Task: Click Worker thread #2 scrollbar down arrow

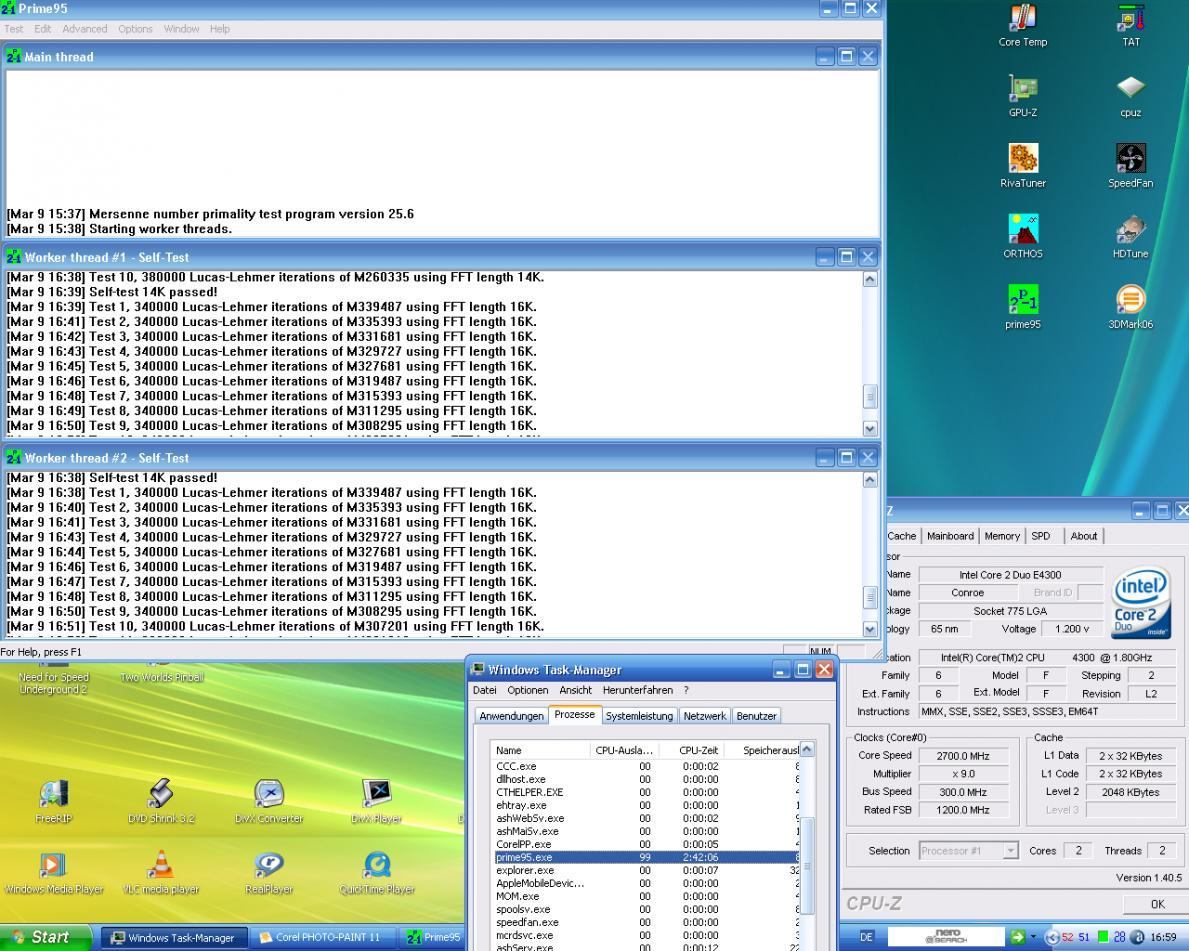Action: [x=870, y=629]
